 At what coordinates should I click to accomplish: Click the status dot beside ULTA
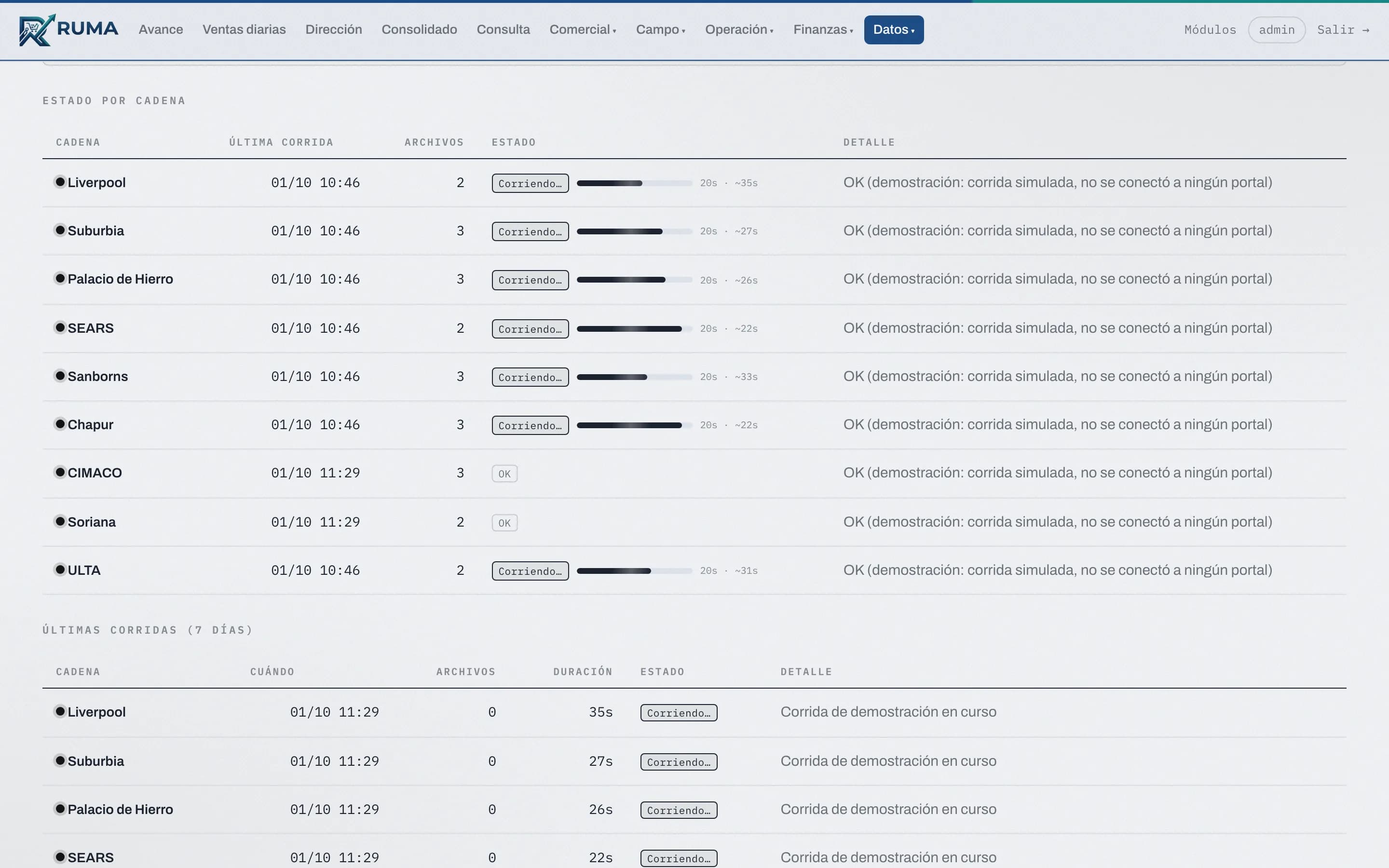coord(60,570)
